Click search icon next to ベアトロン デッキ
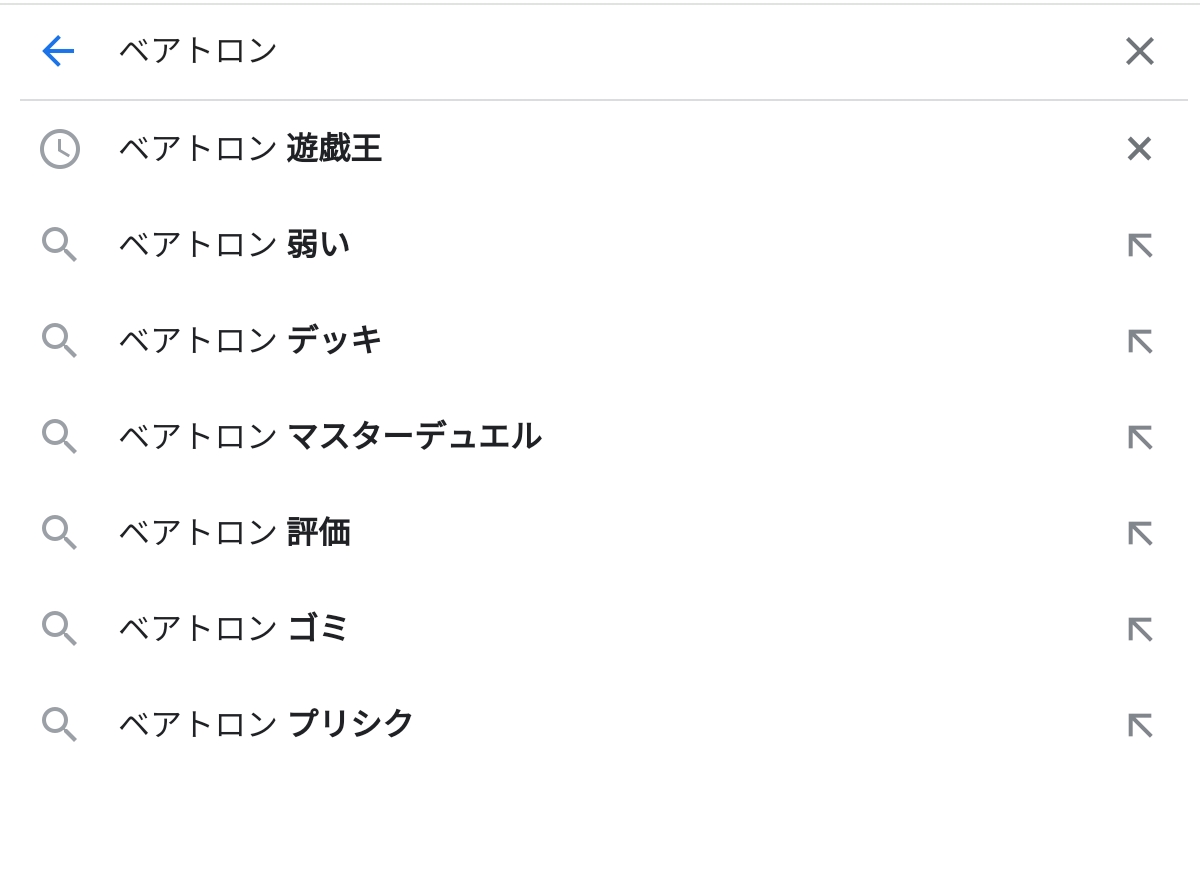1200x874 pixels. tap(60, 341)
